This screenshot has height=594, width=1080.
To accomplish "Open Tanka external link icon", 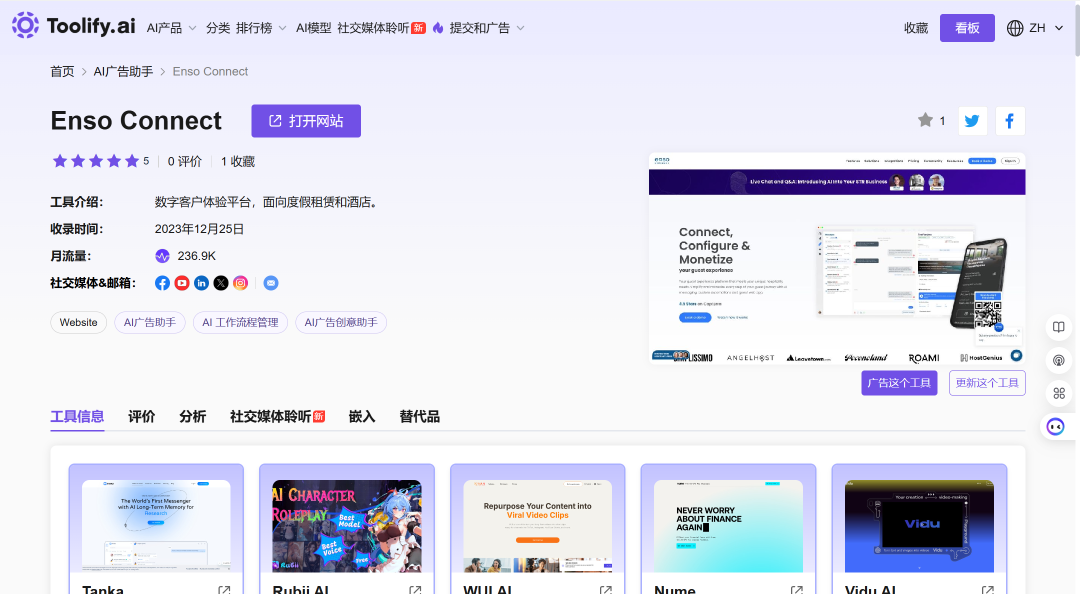I will pyautogui.click(x=224, y=591).
